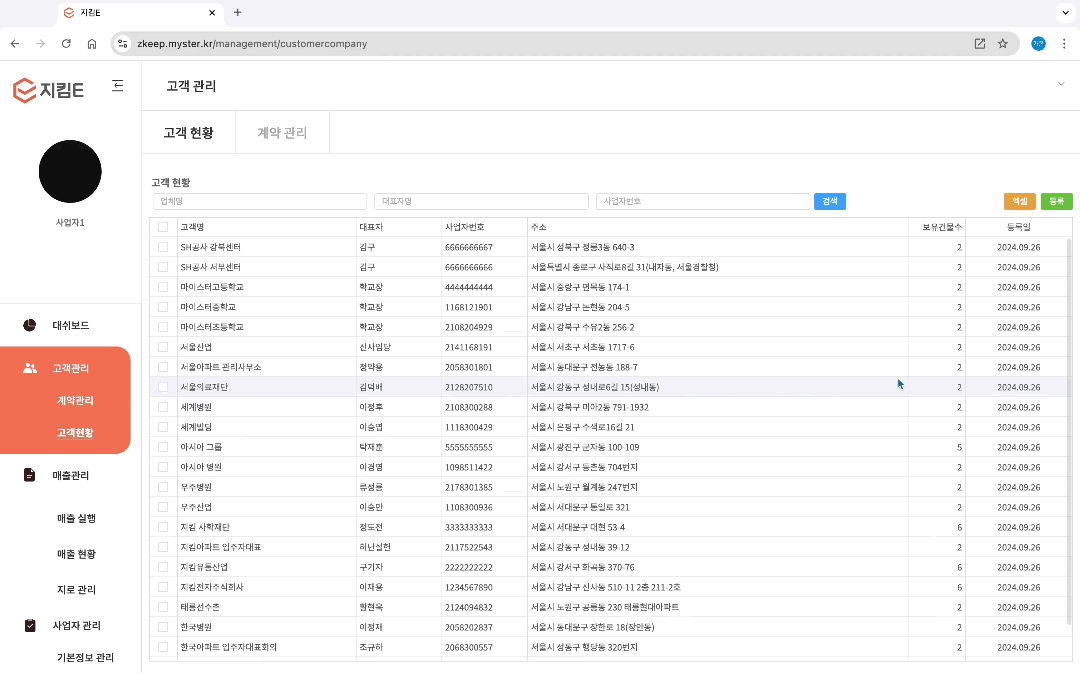Check the box for SH공사 강북센터 row
The image size is (1080, 673).
pyautogui.click(x=163, y=247)
